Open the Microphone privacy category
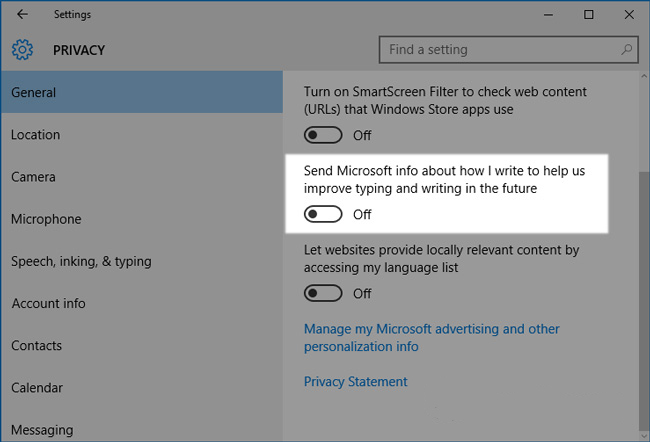The width and height of the screenshot is (650, 442). (x=142, y=219)
